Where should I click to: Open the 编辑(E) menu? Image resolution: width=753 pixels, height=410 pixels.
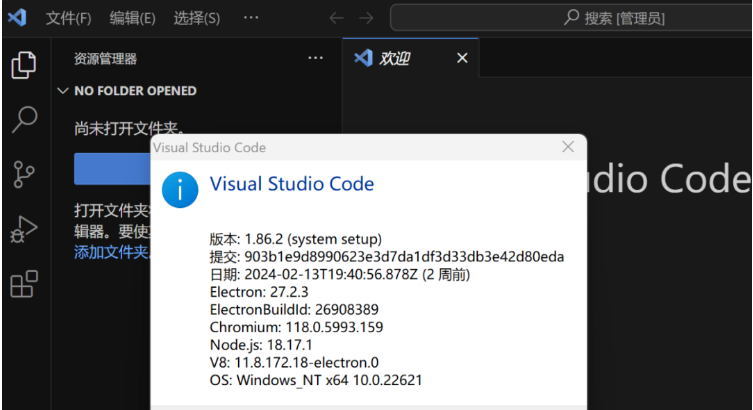(132, 18)
